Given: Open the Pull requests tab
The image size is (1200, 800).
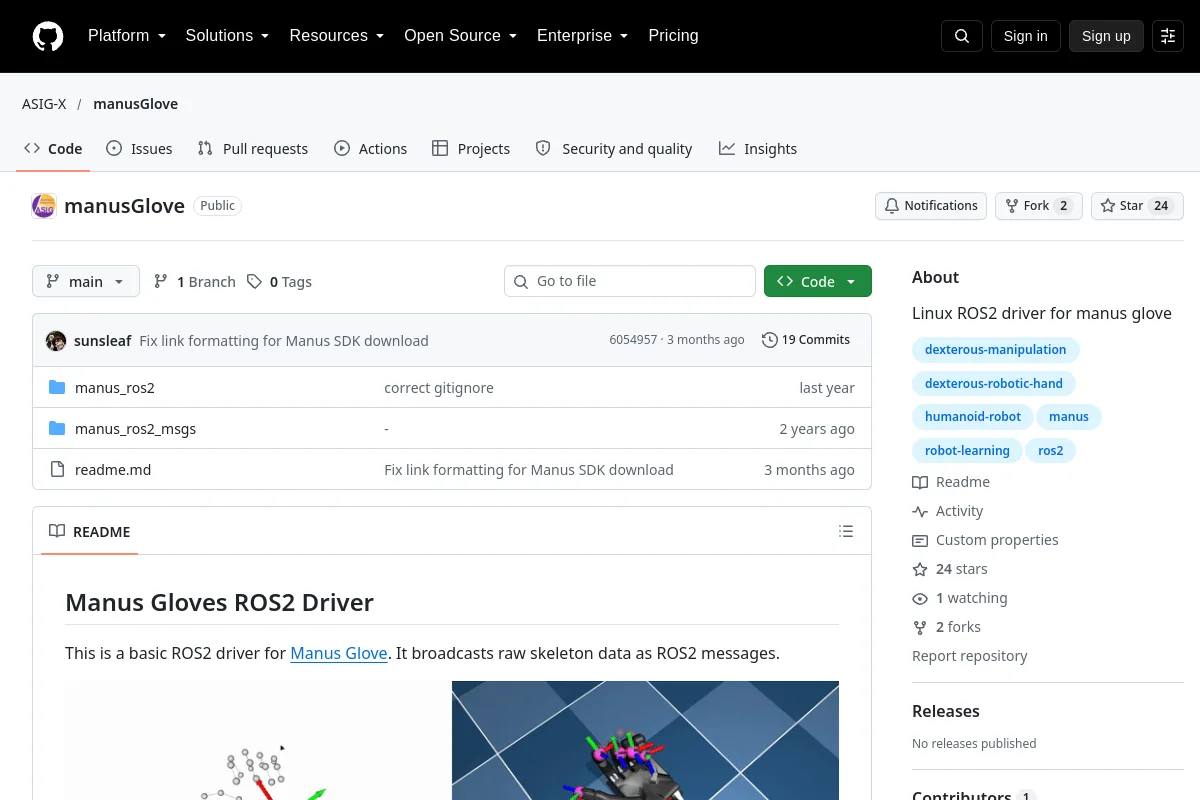Looking at the screenshot, I should (253, 149).
